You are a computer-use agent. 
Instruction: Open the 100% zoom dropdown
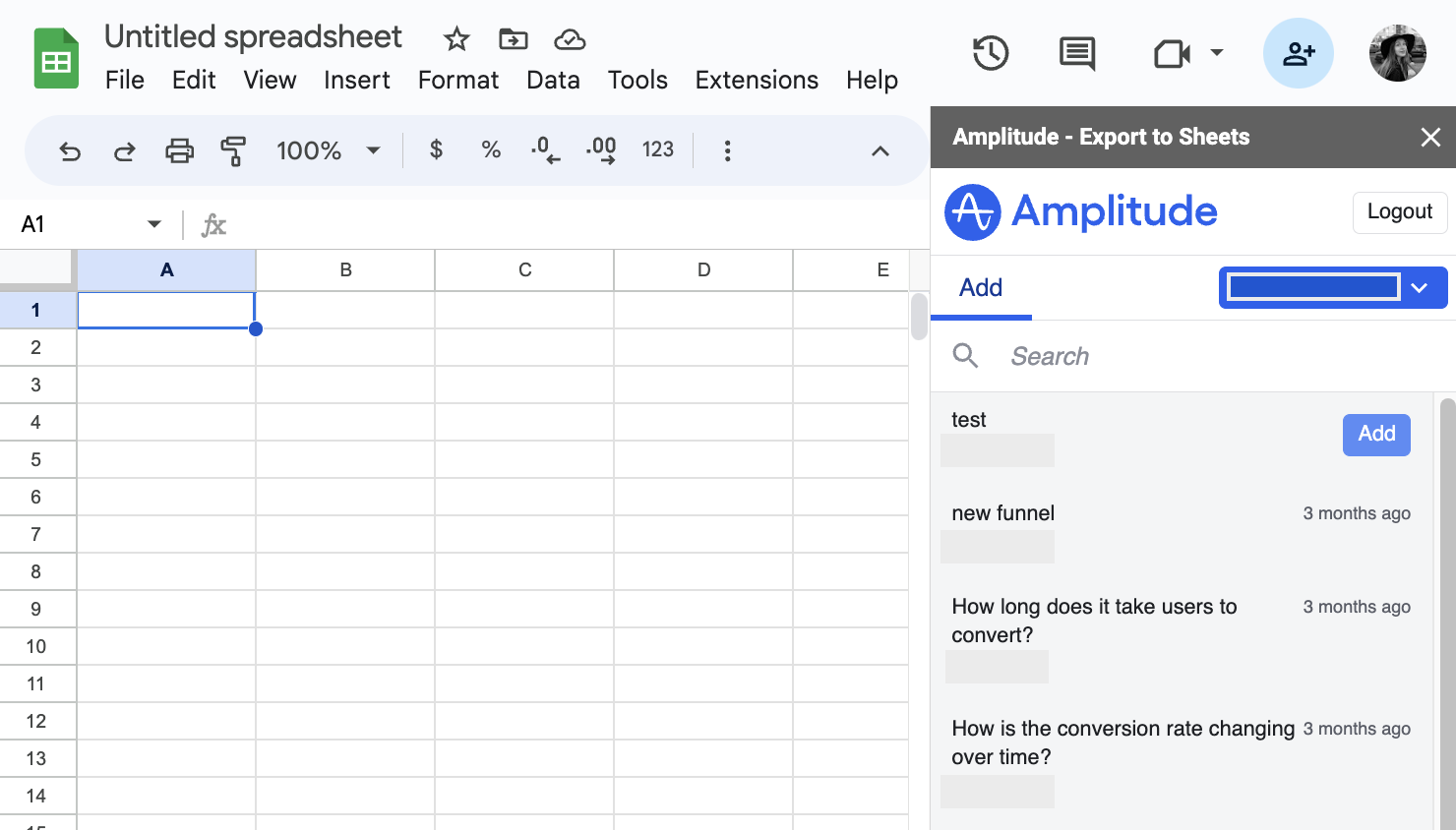[x=328, y=150]
